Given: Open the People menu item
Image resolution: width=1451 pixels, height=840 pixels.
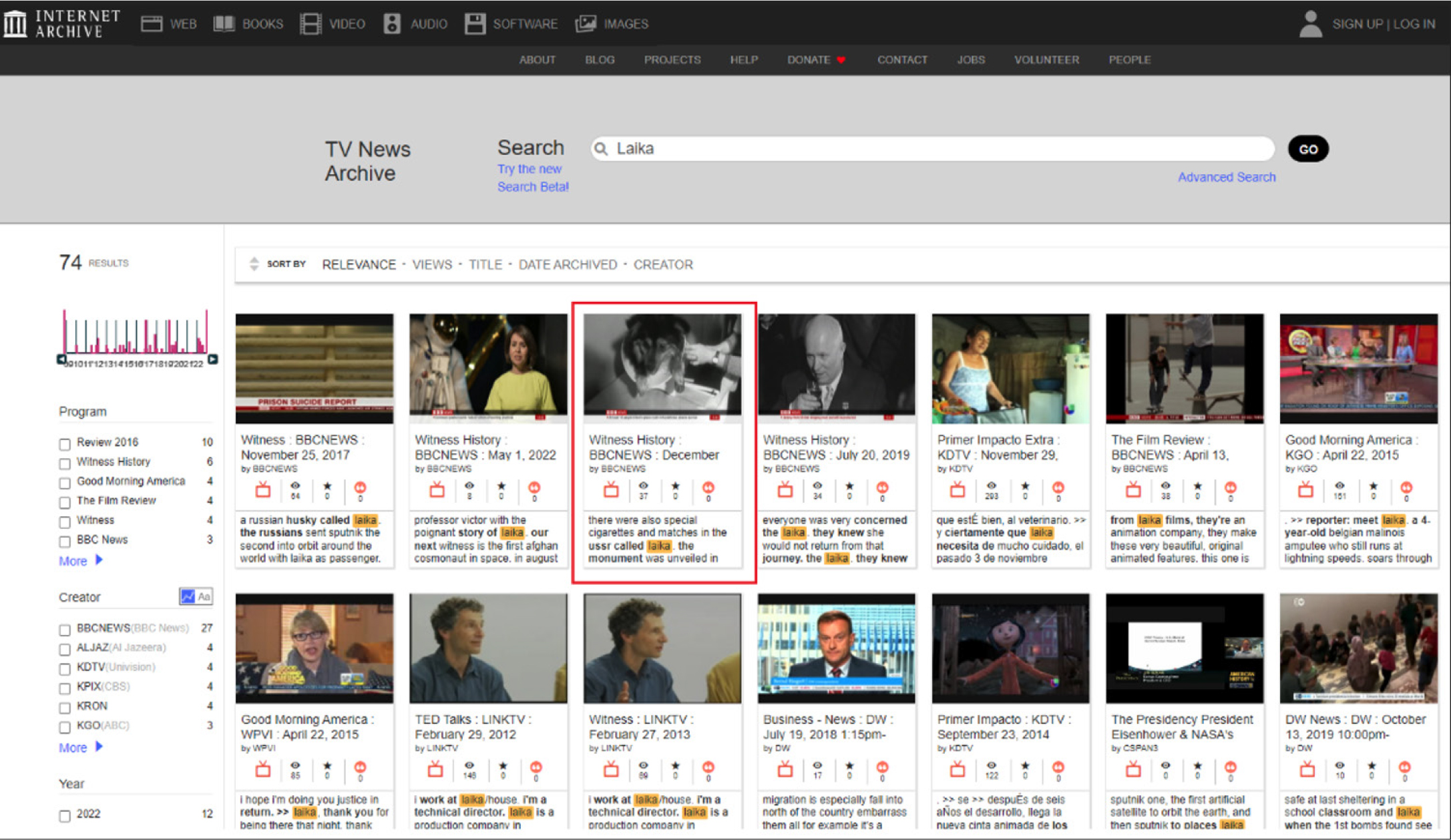Looking at the screenshot, I should [1130, 60].
